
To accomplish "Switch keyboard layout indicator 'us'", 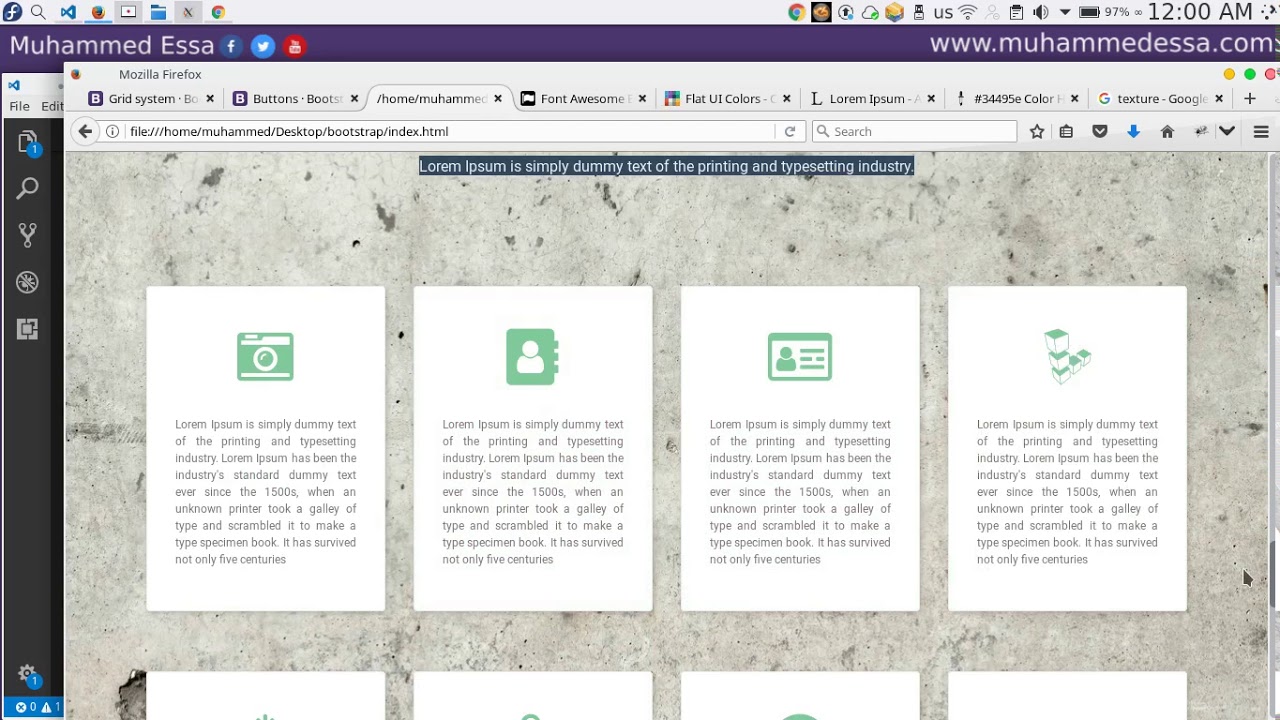I will pos(943,13).
